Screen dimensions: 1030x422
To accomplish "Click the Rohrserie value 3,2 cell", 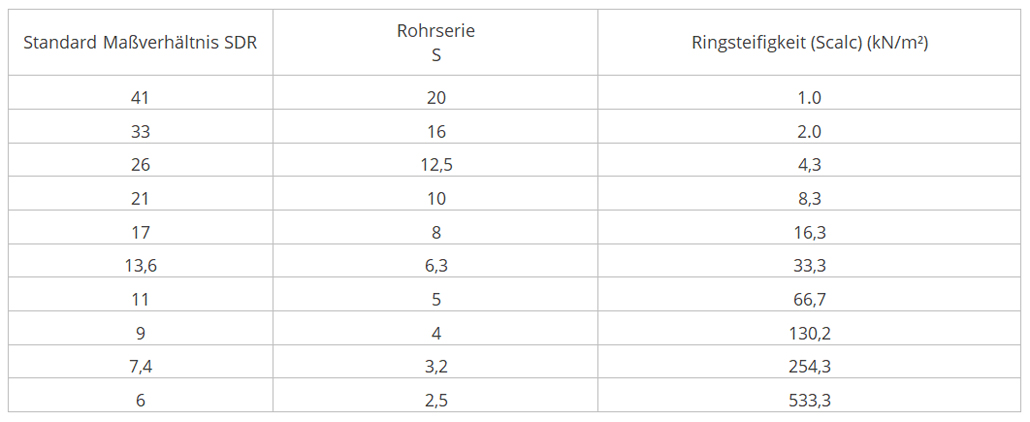I will pos(436,366).
